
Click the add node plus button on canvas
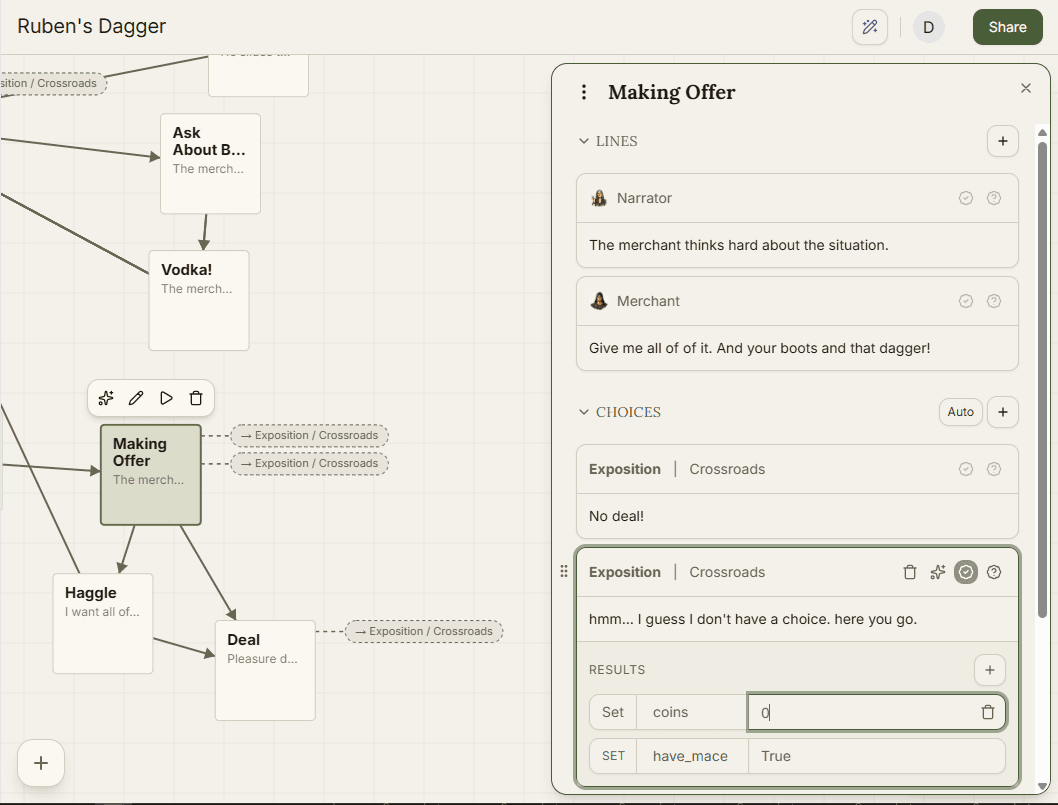(x=41, y=763)
